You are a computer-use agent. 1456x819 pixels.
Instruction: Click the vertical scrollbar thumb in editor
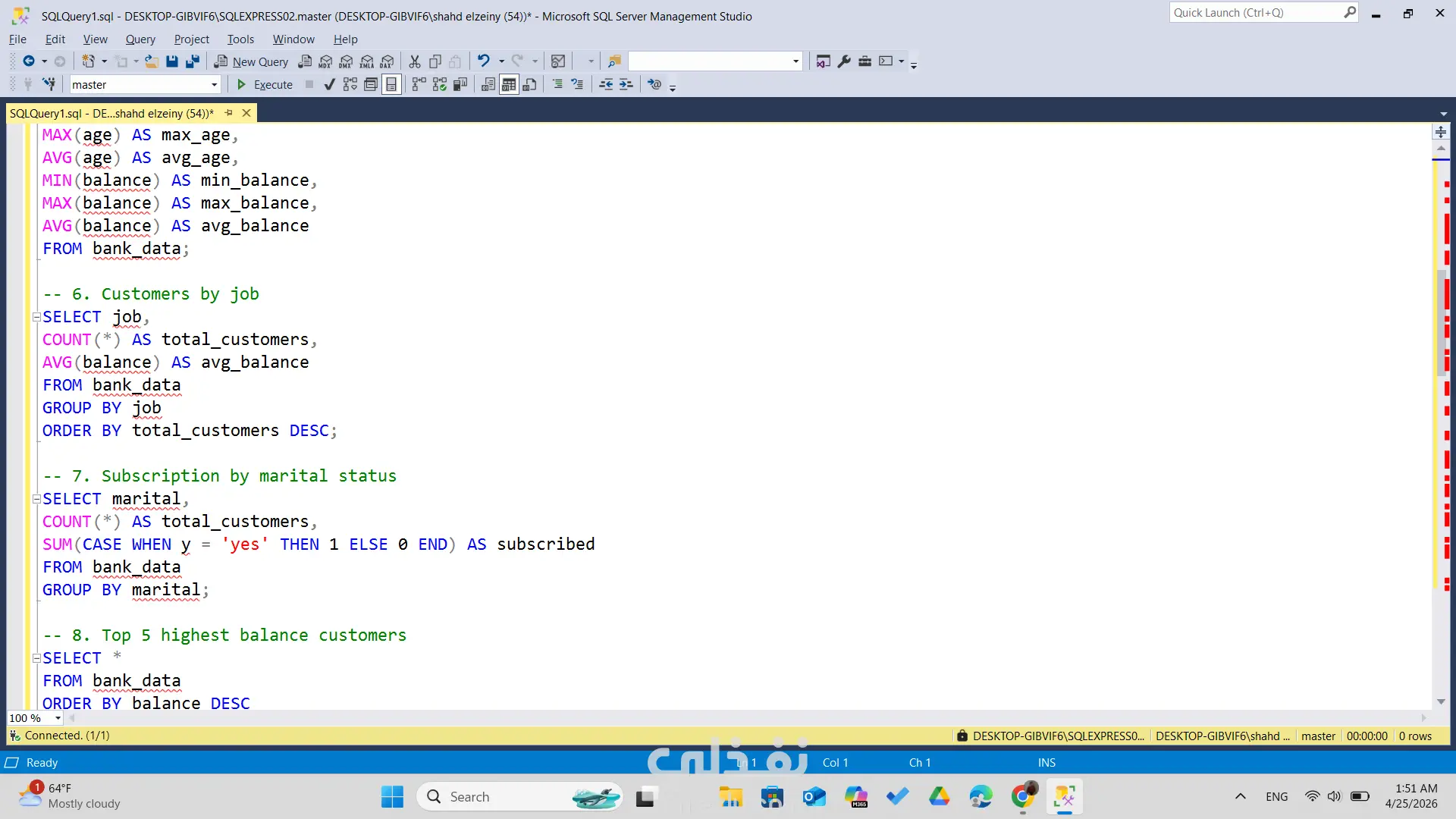click(x=1441, y=322)
